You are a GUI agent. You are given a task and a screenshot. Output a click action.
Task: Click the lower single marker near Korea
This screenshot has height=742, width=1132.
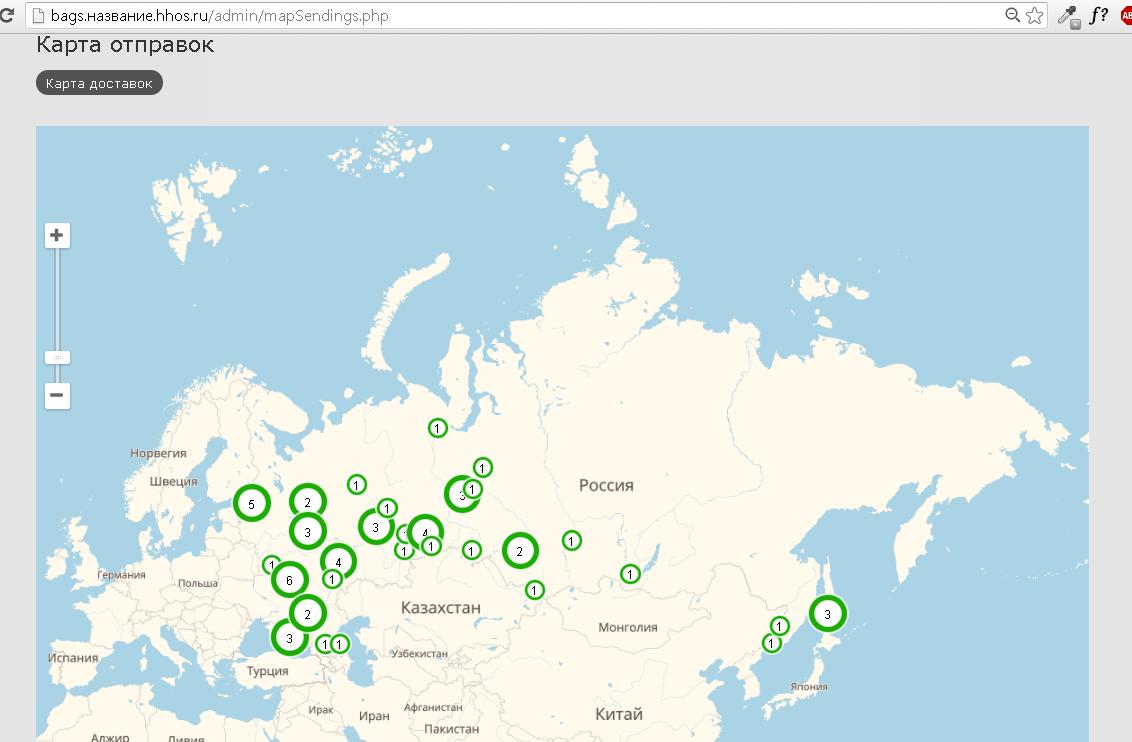772,643
